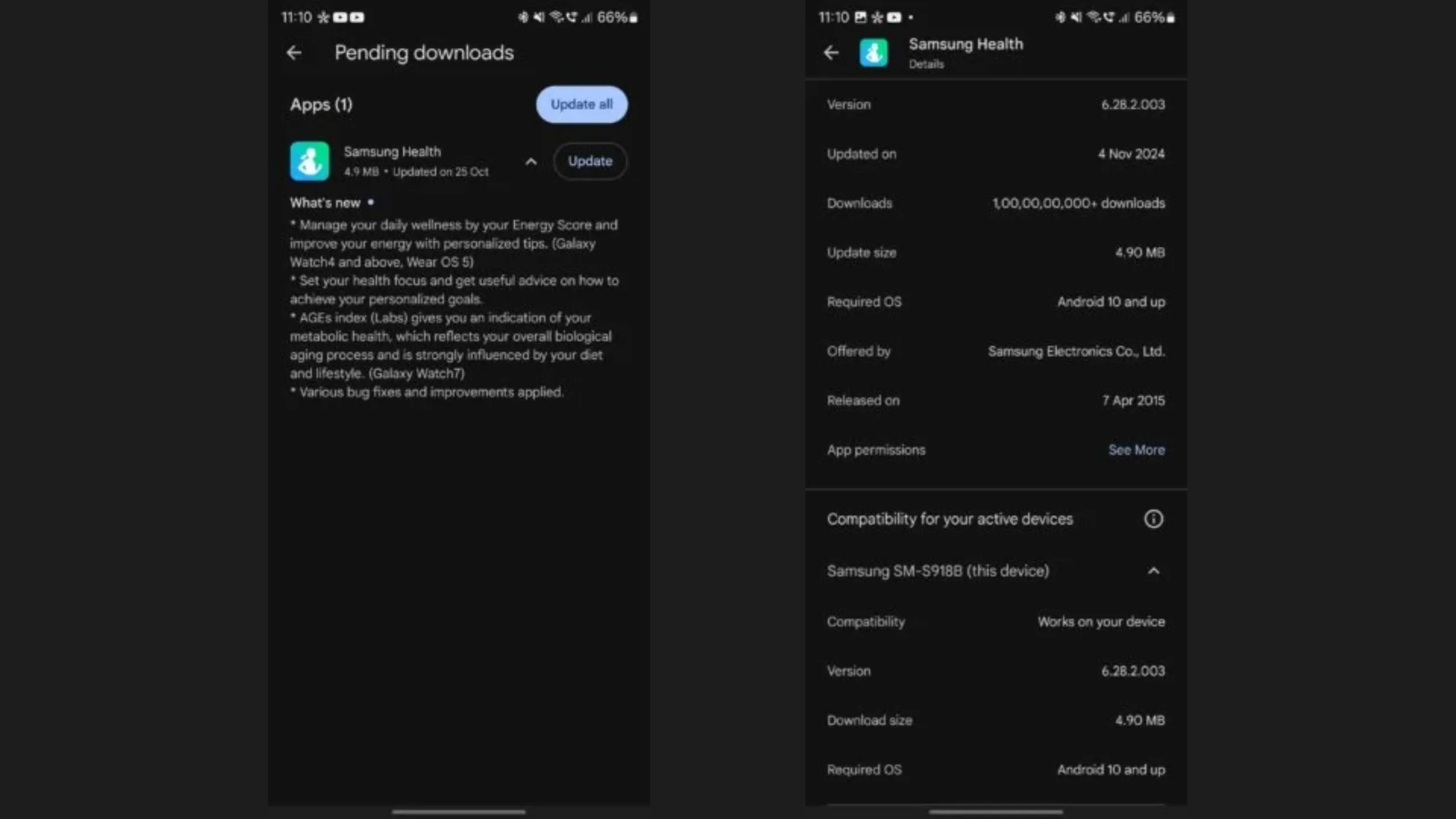Select Download size 4.90 MB value
The image size is (1456, 819).
tap(1139, 721)
